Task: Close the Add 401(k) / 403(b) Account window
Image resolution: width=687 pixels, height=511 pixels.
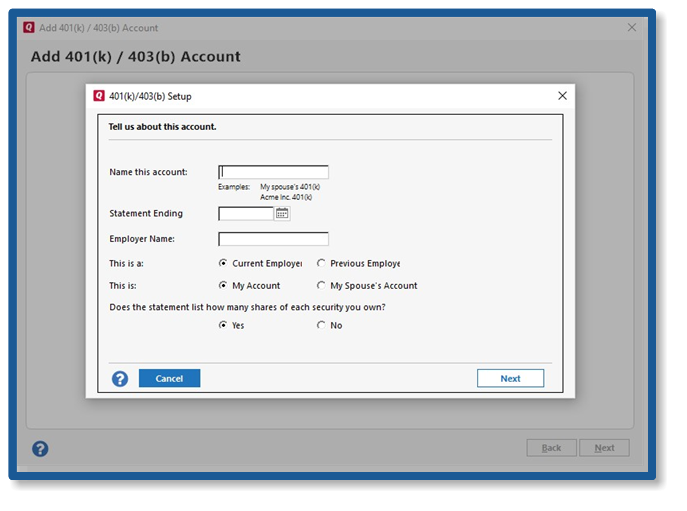Action: coord(631,28)
